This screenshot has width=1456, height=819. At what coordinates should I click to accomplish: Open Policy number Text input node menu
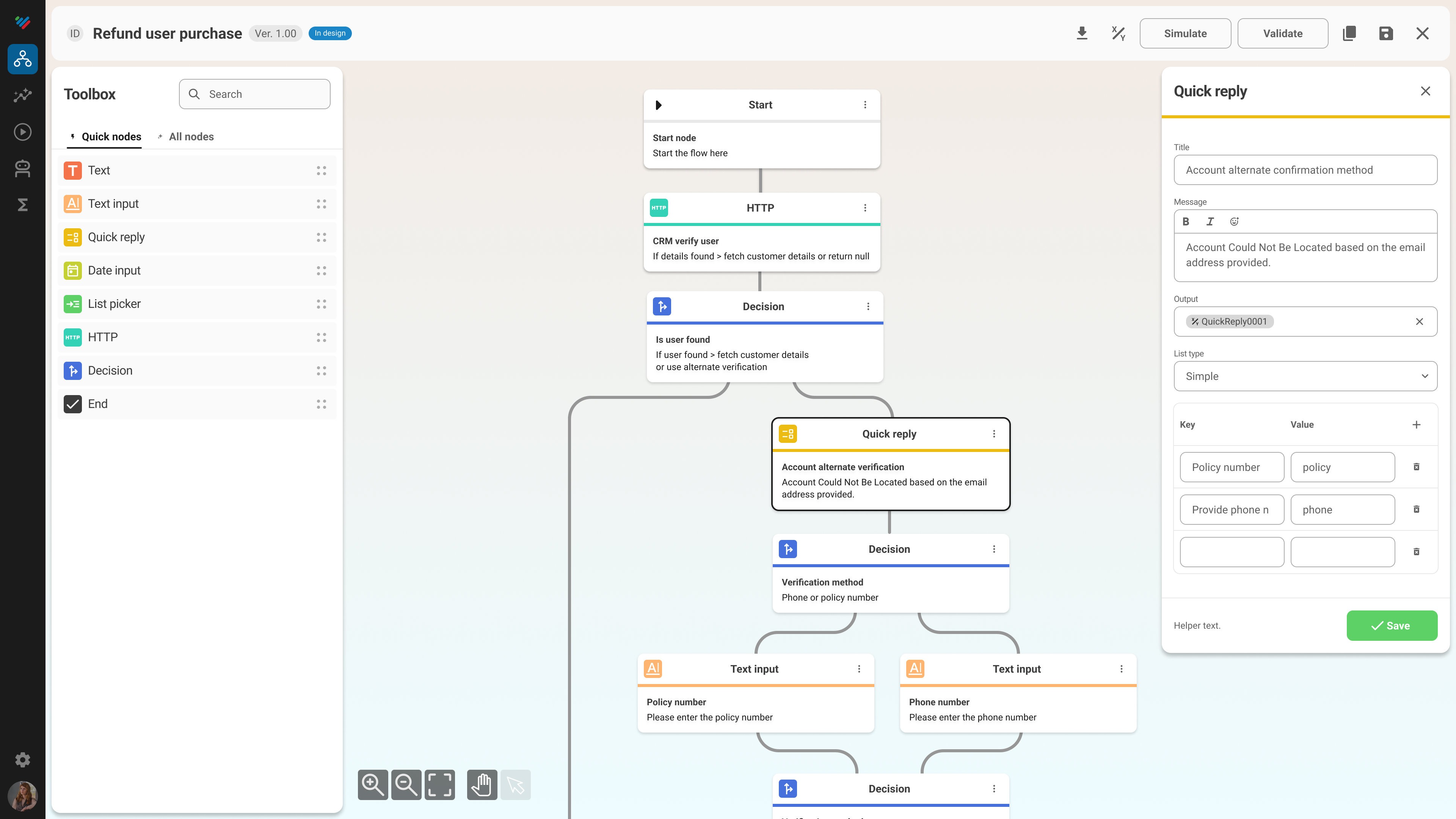(859, 668)
